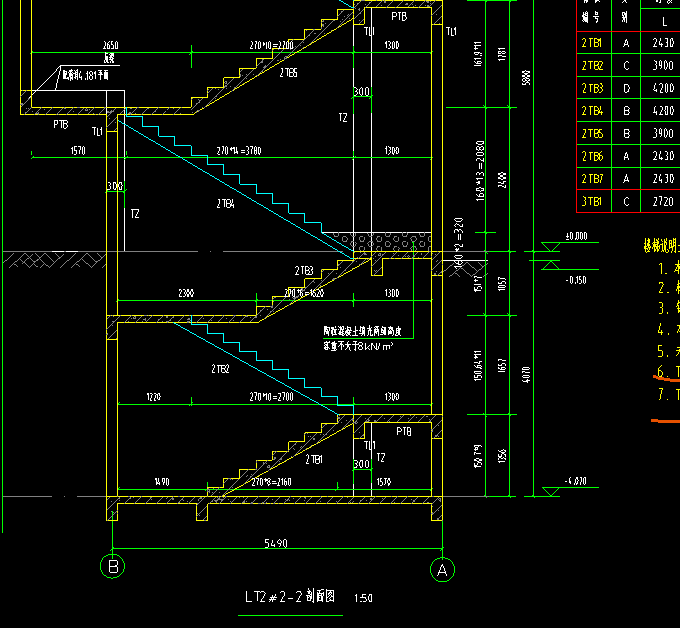
Task: Click the 2650 horizontal dimension
Action: pos(111,45)
